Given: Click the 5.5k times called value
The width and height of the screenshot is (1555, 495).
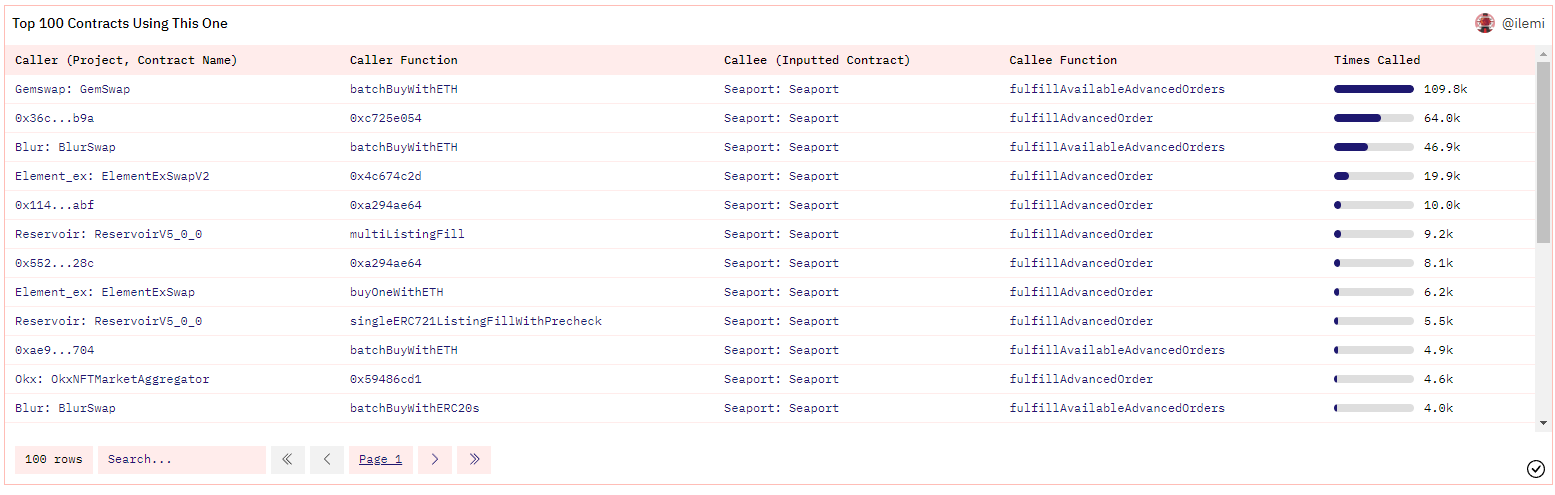Looking at the screenshot, I should 1439,321.
